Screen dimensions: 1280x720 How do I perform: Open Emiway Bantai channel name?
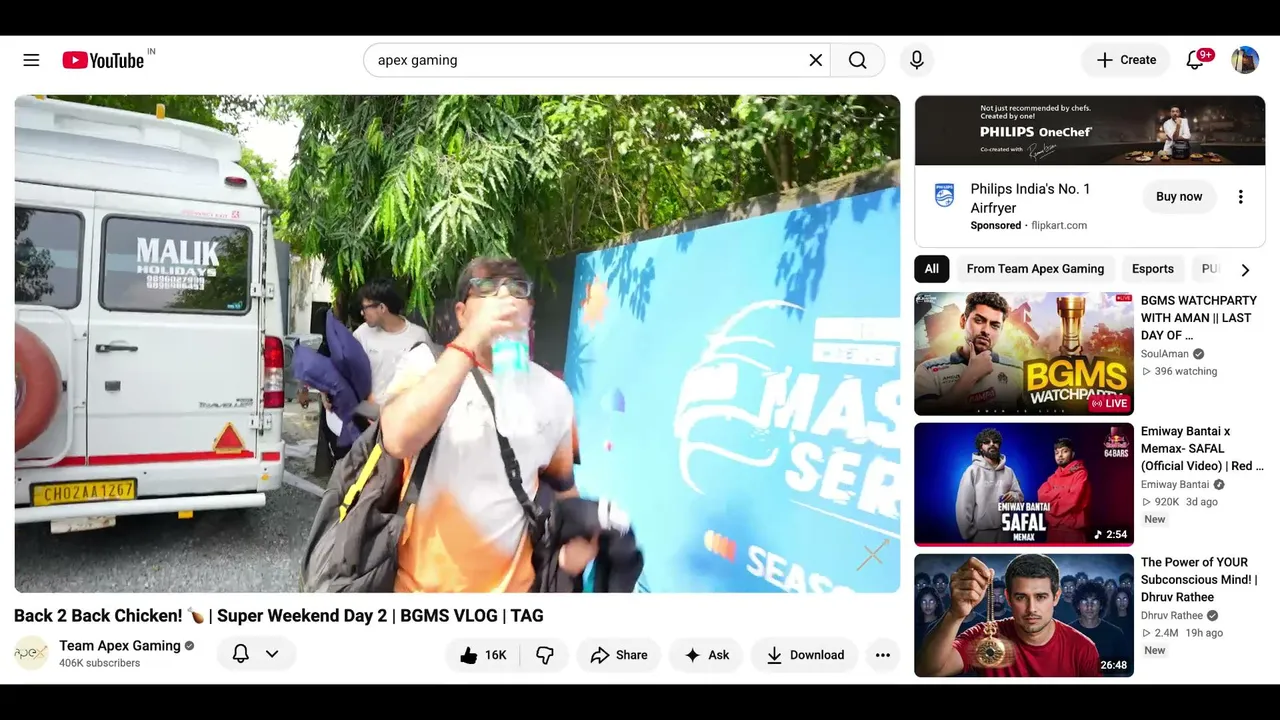pos(1175,485)
